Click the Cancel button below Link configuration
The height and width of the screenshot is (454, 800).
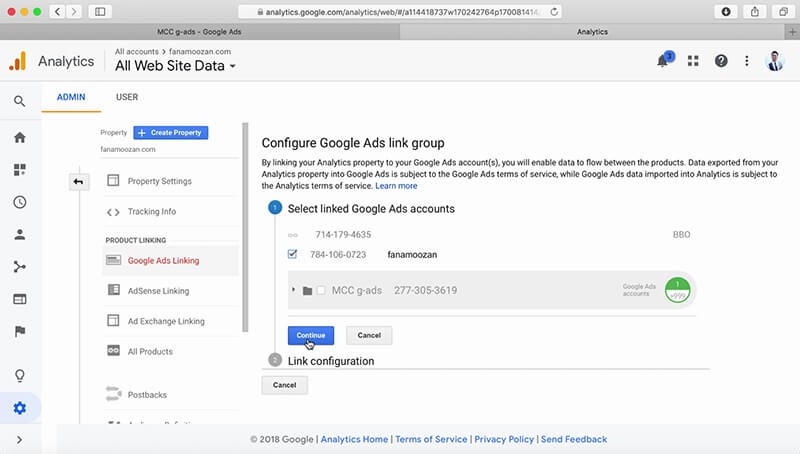[x=285, y=385]
